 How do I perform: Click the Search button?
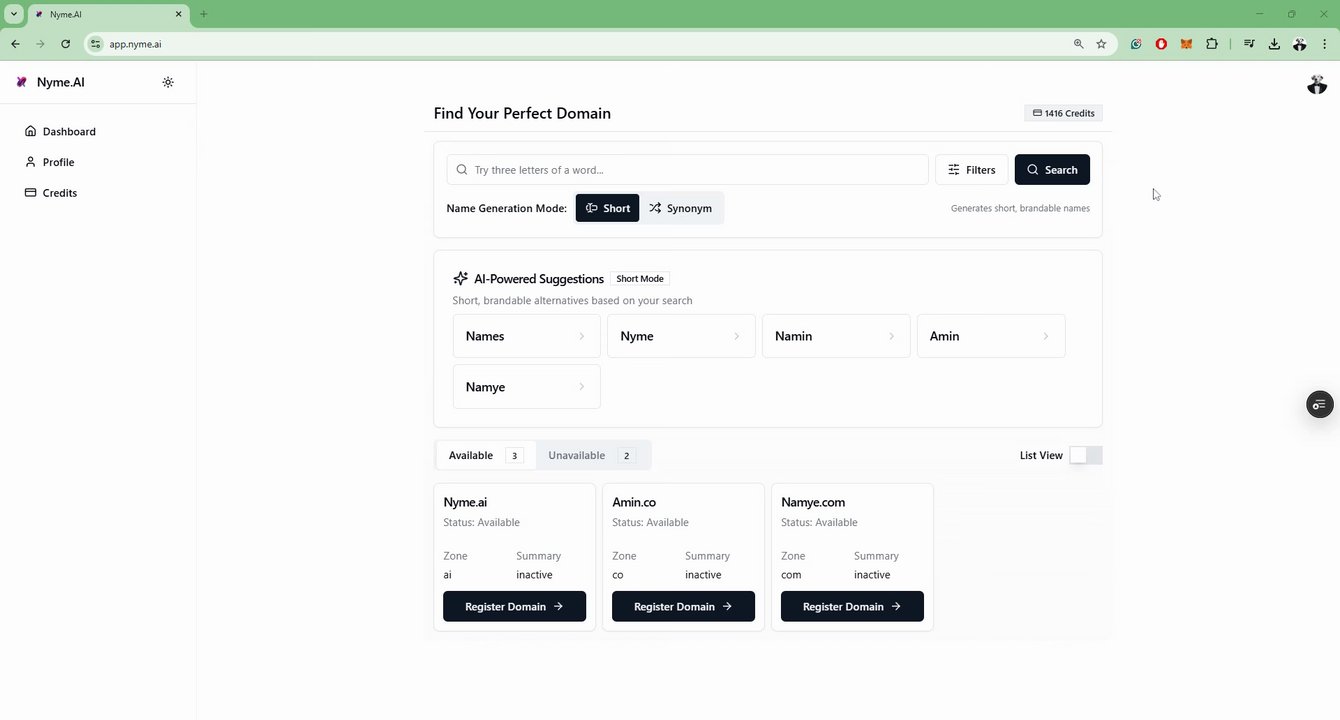click(x=1052, y=170)
